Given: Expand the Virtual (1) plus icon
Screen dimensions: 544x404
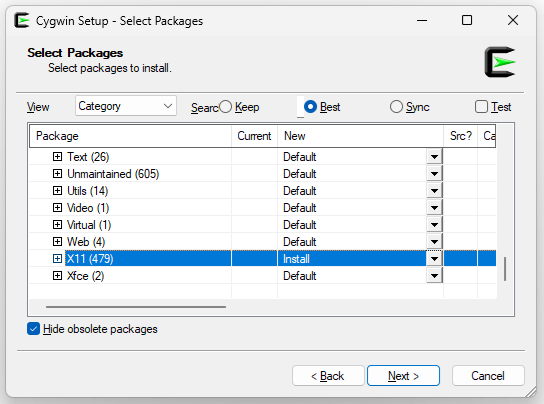Looking at the screenshot, I should point(57,225).
